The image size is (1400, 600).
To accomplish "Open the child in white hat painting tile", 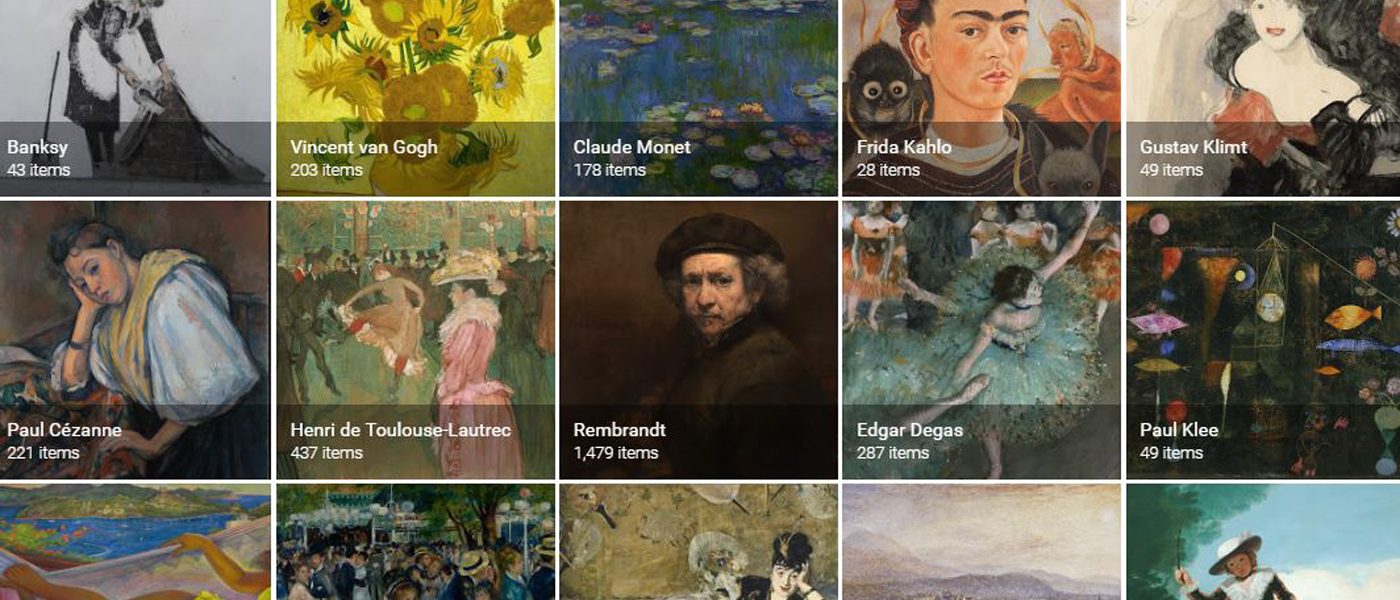I will coord(1263,542).
